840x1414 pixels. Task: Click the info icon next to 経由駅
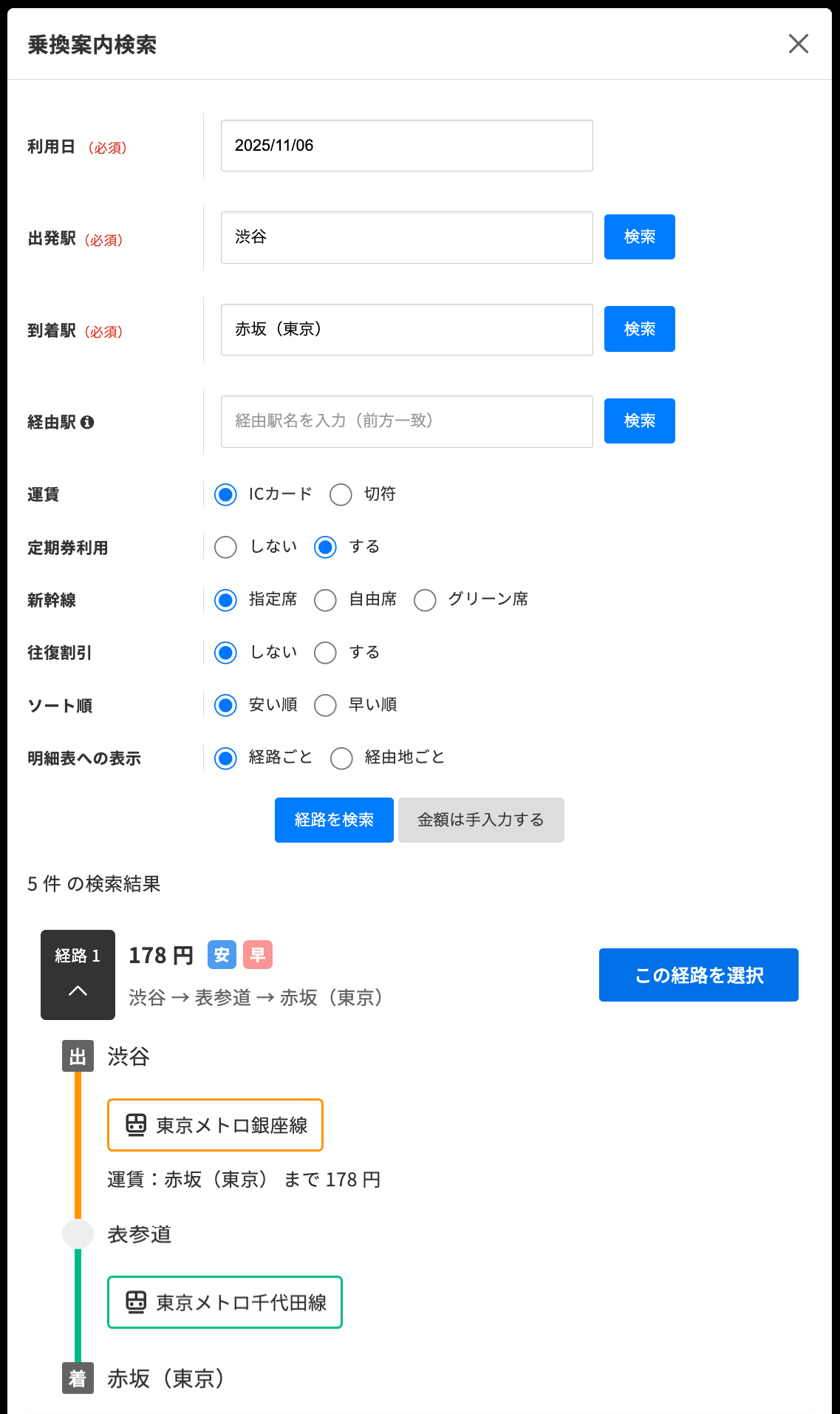point(87,422)
